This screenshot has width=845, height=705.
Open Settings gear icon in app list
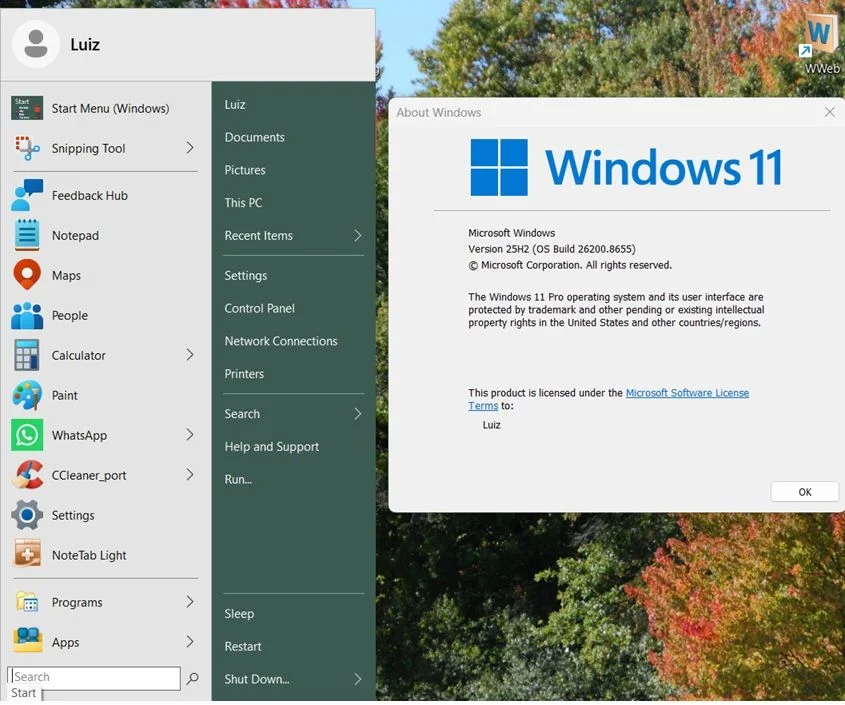[27, 515]
